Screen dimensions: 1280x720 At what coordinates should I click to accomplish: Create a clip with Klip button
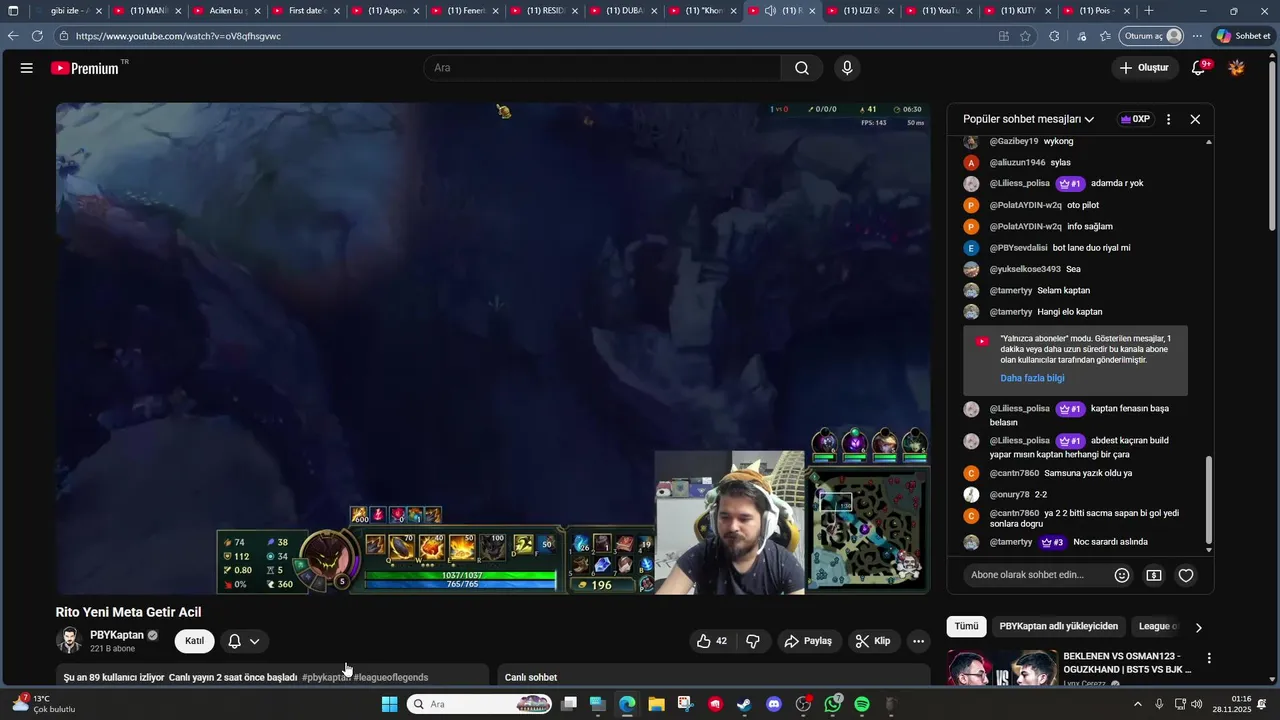[x=872, y=641]
